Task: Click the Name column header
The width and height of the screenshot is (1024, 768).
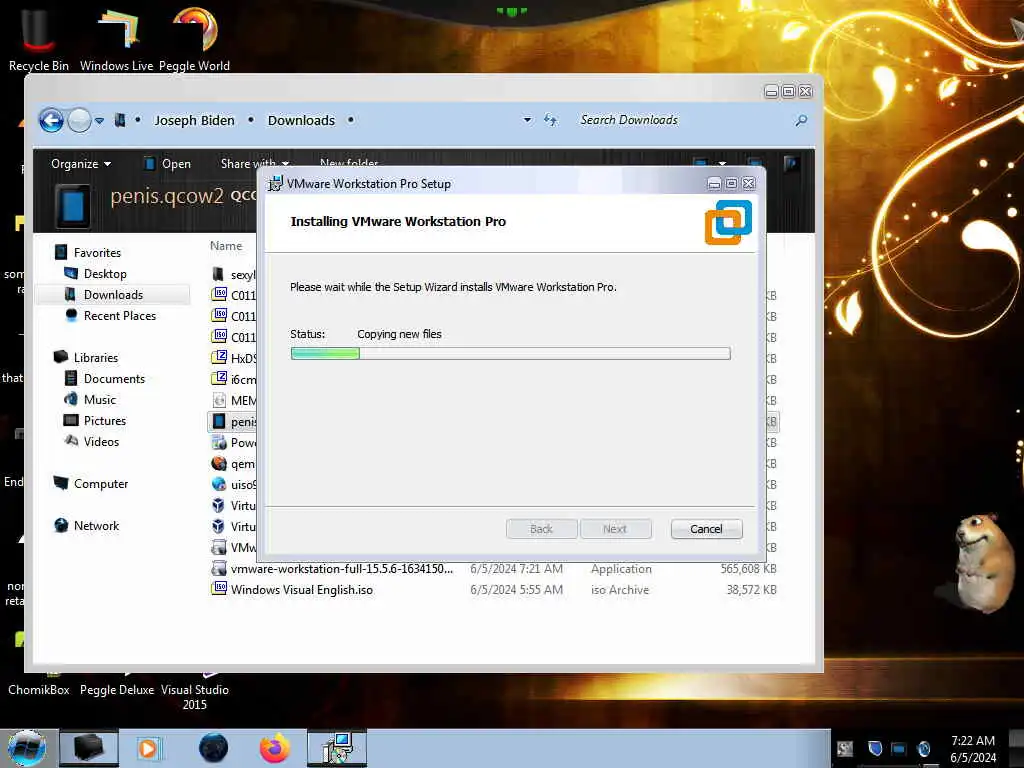Action: point(226,246)
